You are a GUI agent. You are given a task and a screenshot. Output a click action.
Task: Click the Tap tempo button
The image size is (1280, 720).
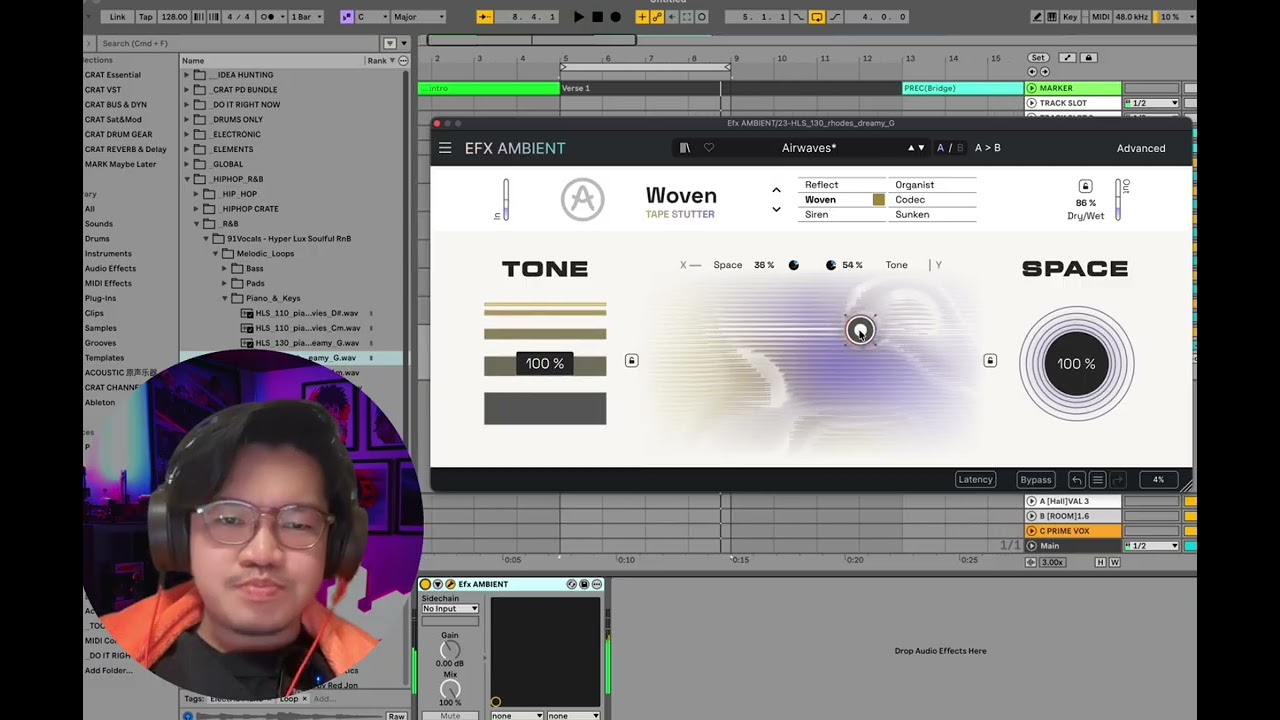pyautogui.click(x=145, y=17)
